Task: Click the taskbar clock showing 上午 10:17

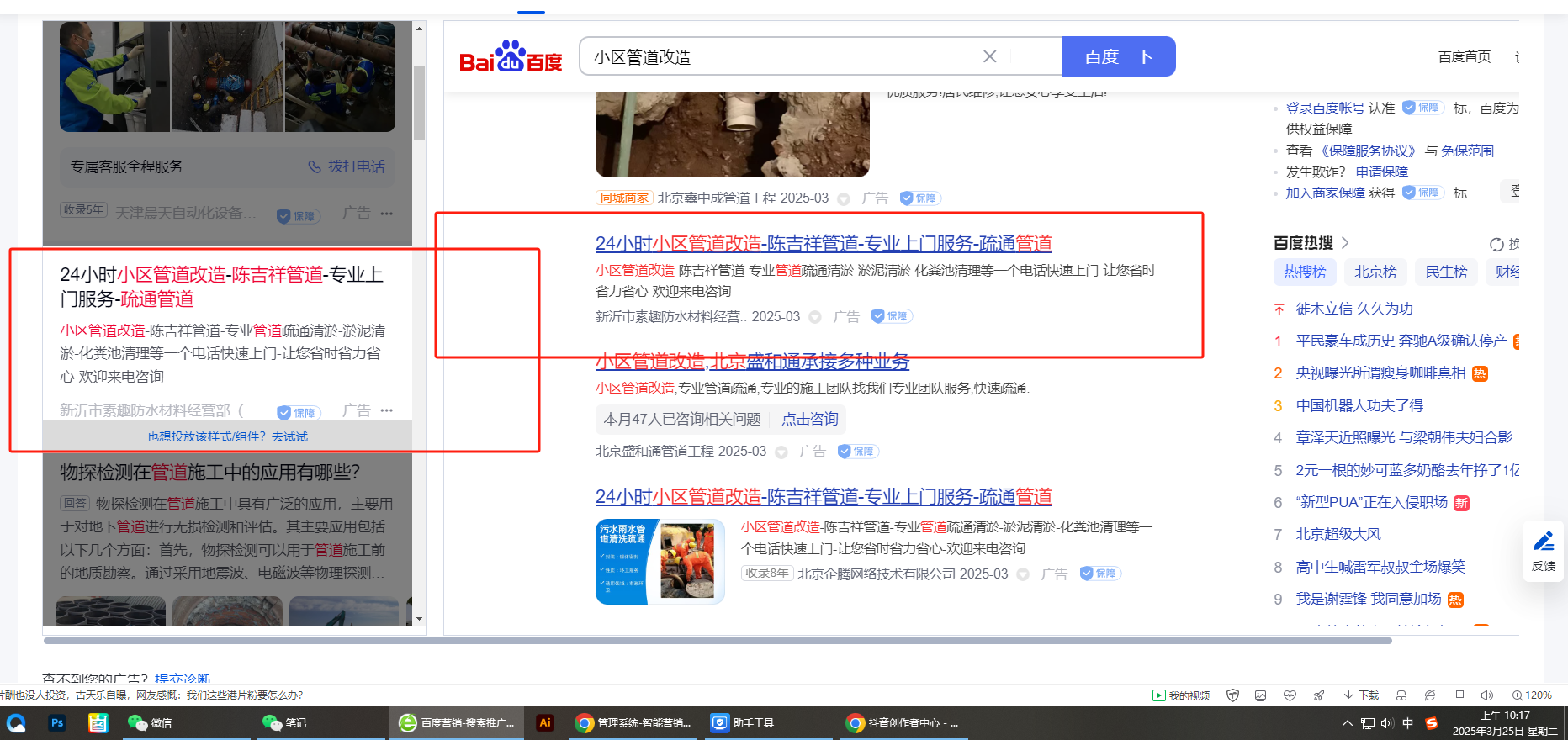Action: coord(1506,723)
